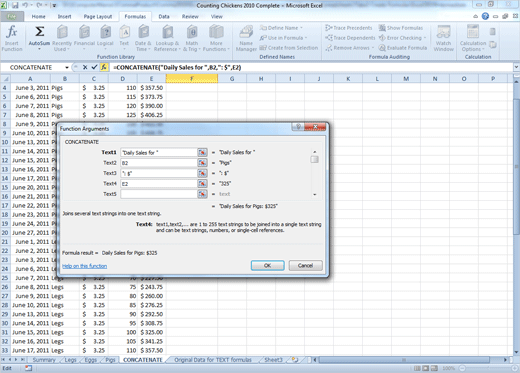The image size is (520, 373).
Task: Click into the Text4 field containing E2
Action: [159, 184]
